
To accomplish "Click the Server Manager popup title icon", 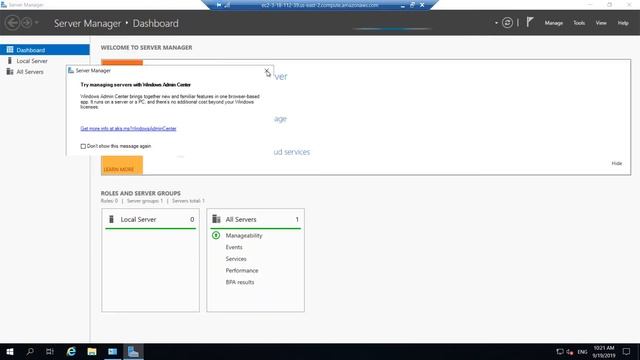I will tap(71, 71).
